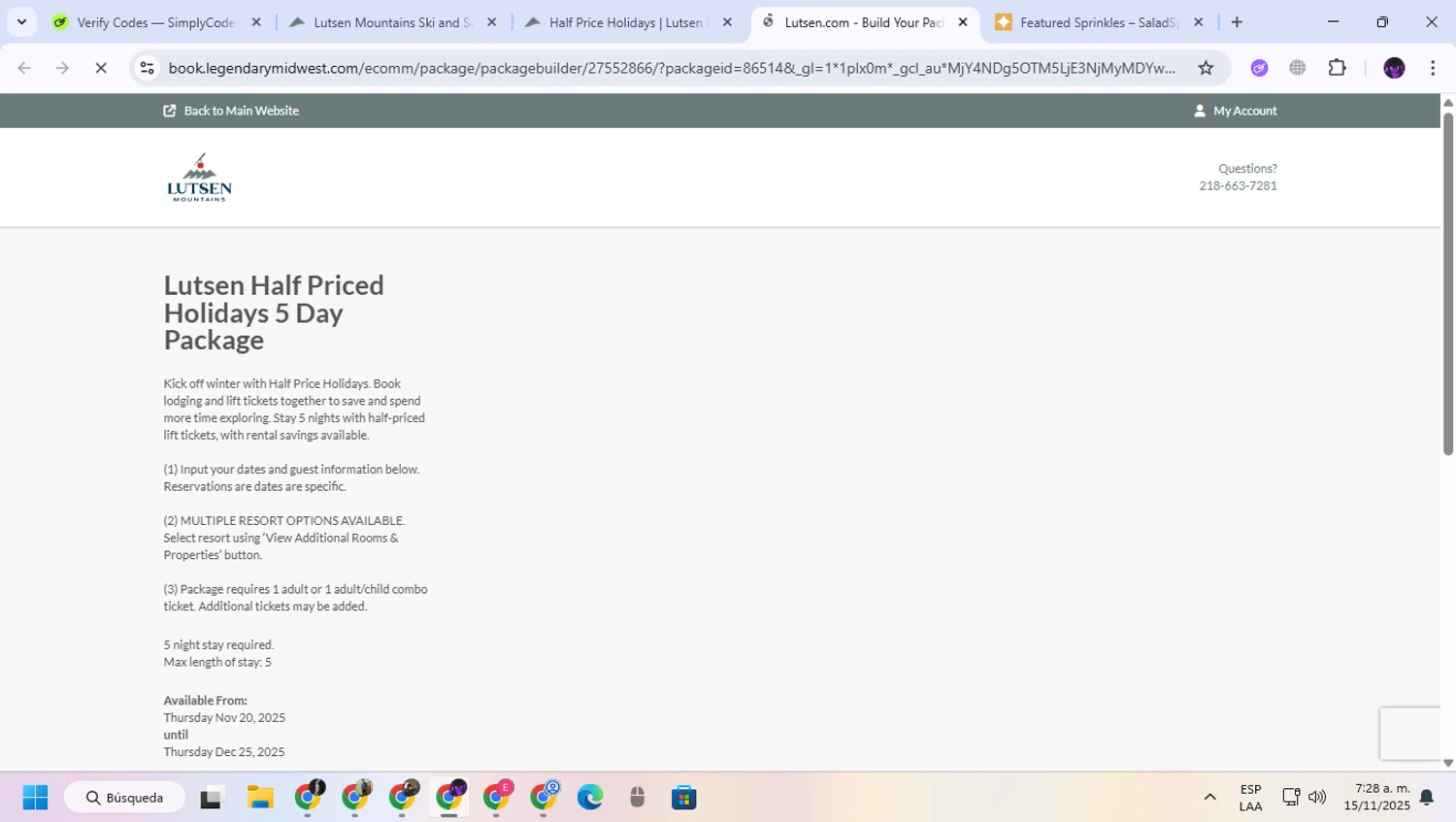Image resolution: width=1456 pixels, height=822 pixels.
Task: Open the notifications bell
Action: 1427,798
